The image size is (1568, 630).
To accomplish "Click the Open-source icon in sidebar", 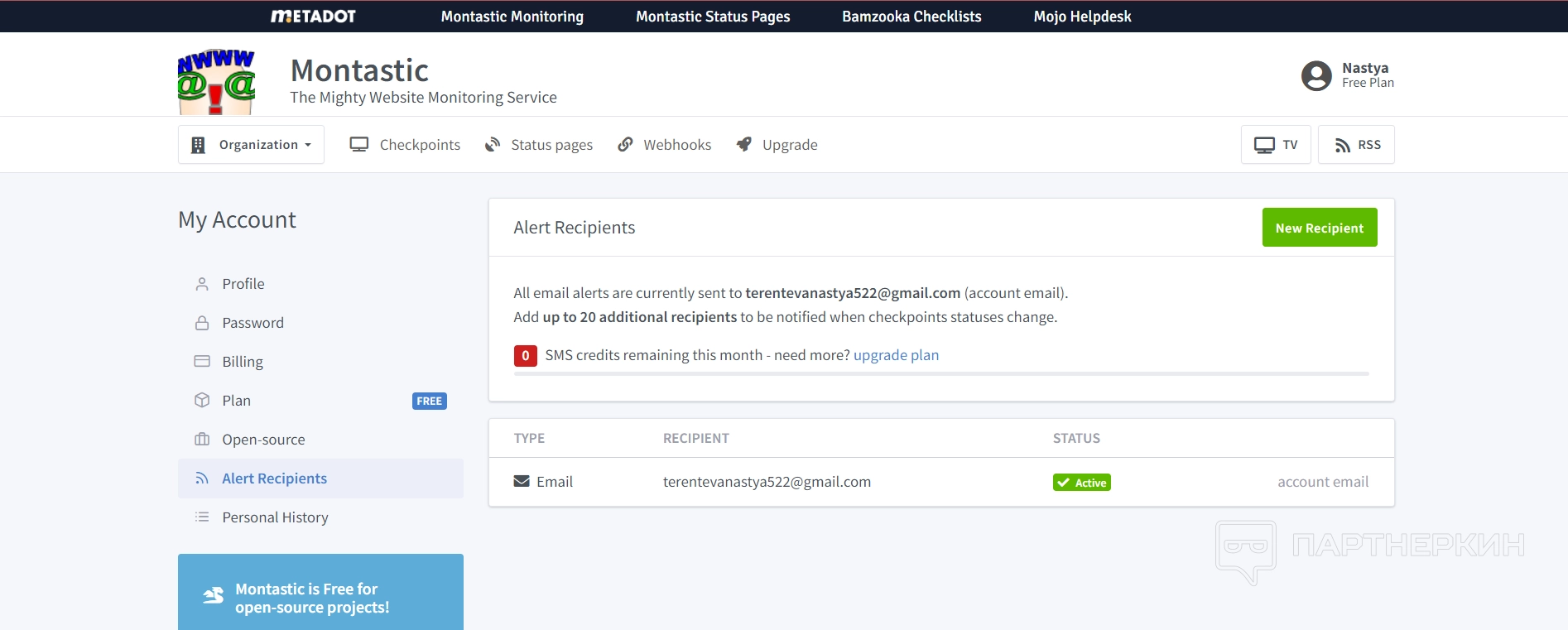I will click(202, 440).
